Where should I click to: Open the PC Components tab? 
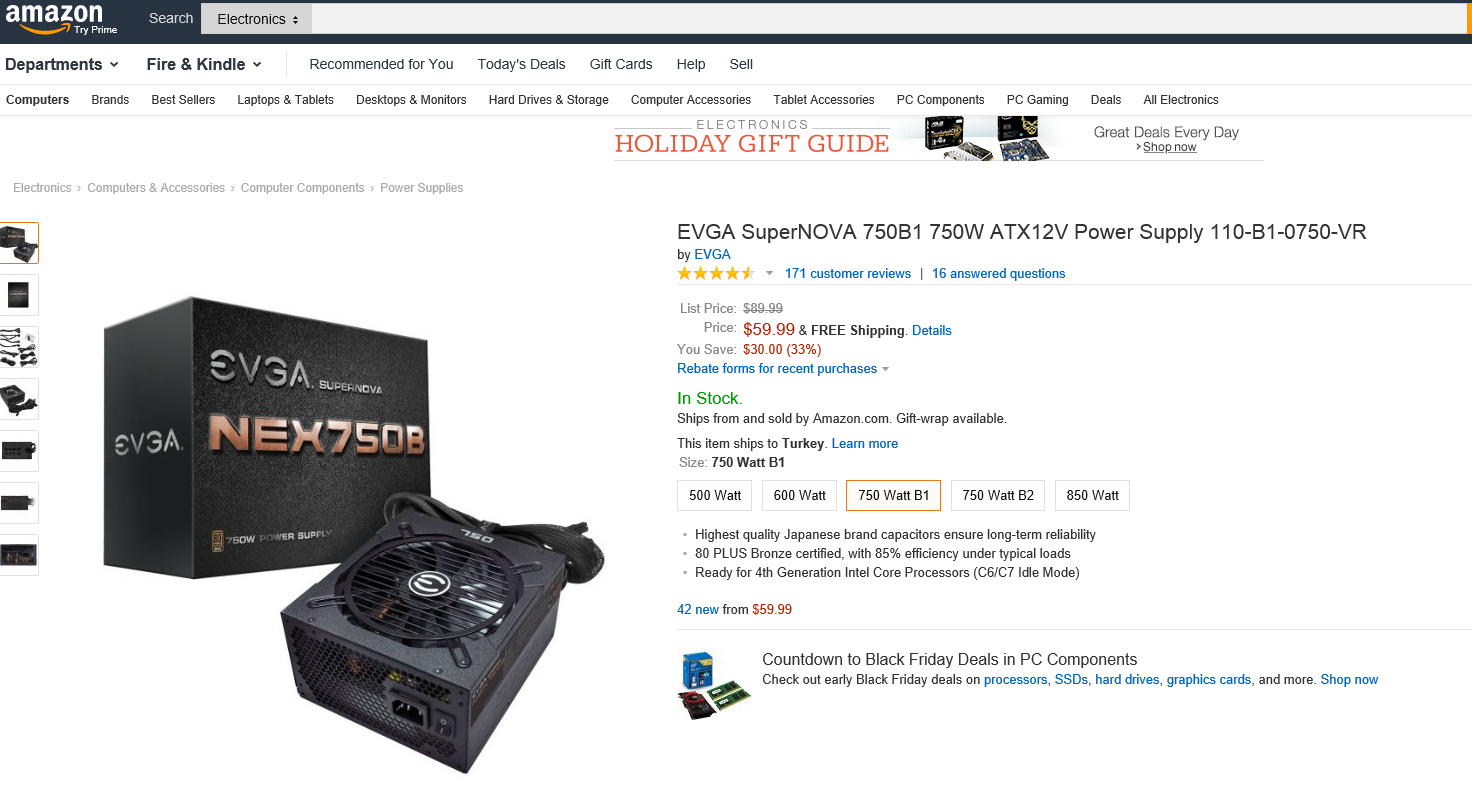(940, 100)
